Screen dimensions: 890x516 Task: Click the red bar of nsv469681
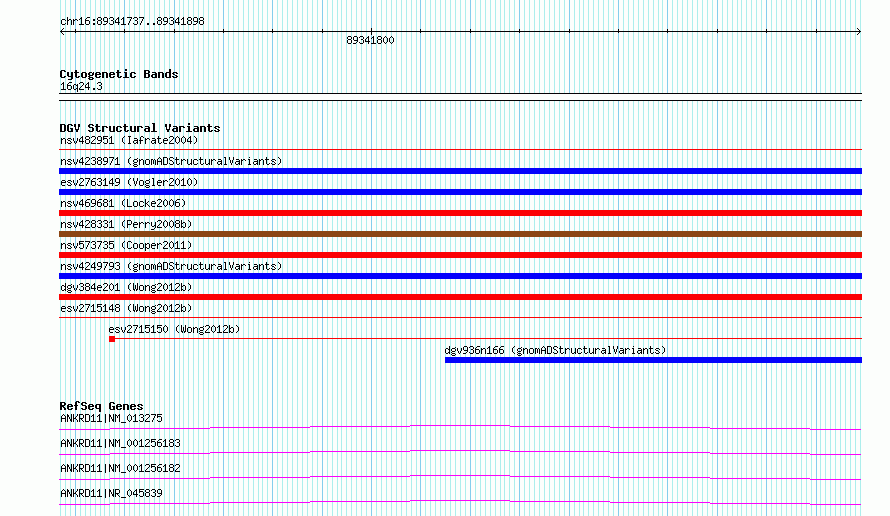(460, 213)
